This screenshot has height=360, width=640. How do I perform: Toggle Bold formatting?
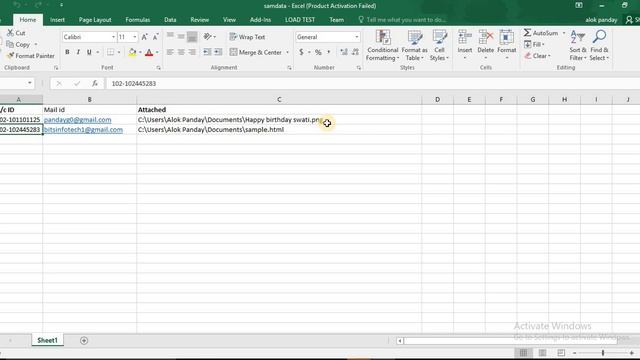pyautogui.click(x=67, y=52)
